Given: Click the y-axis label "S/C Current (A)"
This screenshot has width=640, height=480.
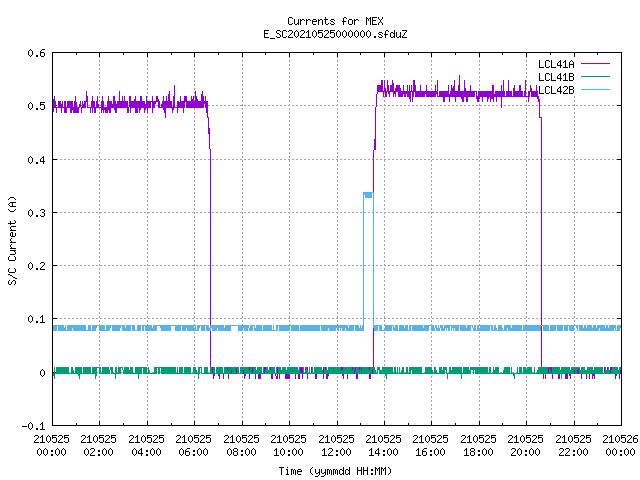Looking at the screenshot, I should (x=12, y=240).
